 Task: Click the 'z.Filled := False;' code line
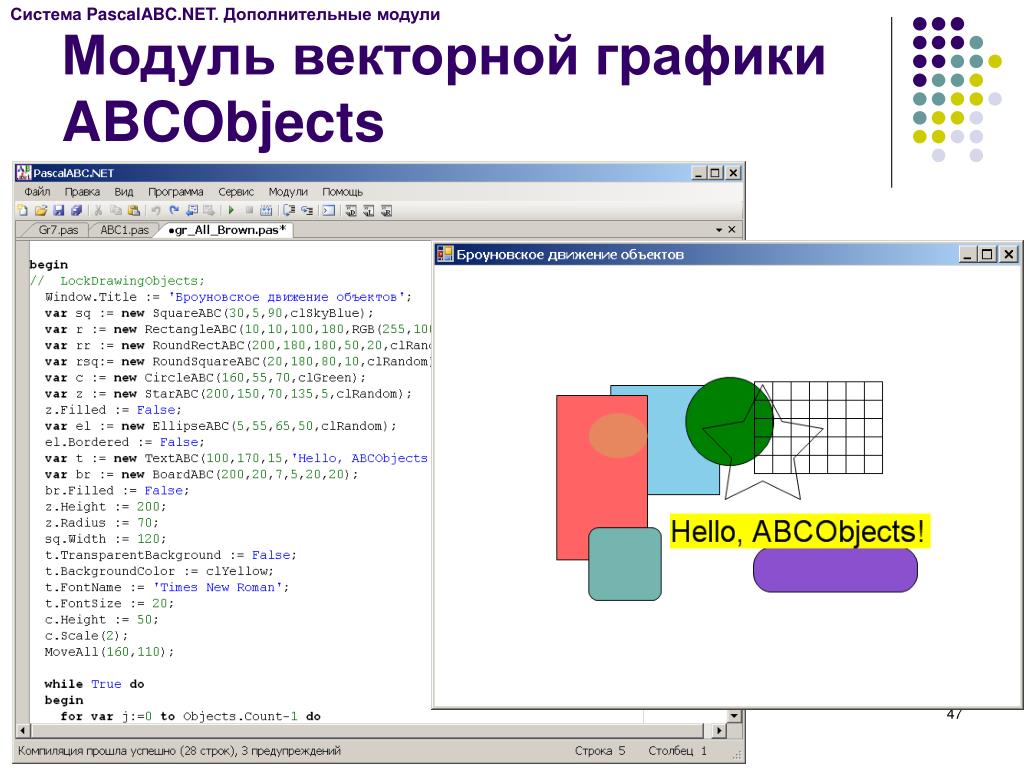click(113, 410)
